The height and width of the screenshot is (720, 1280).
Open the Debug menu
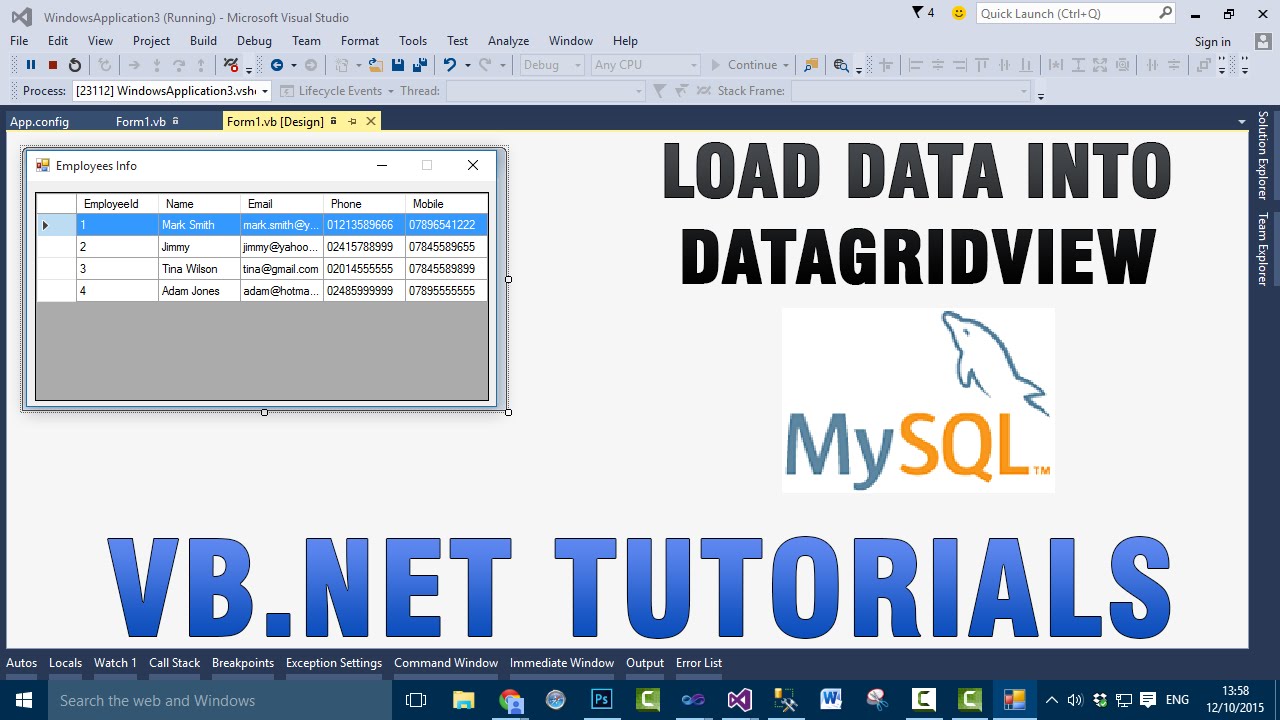(x=254, y=41)
